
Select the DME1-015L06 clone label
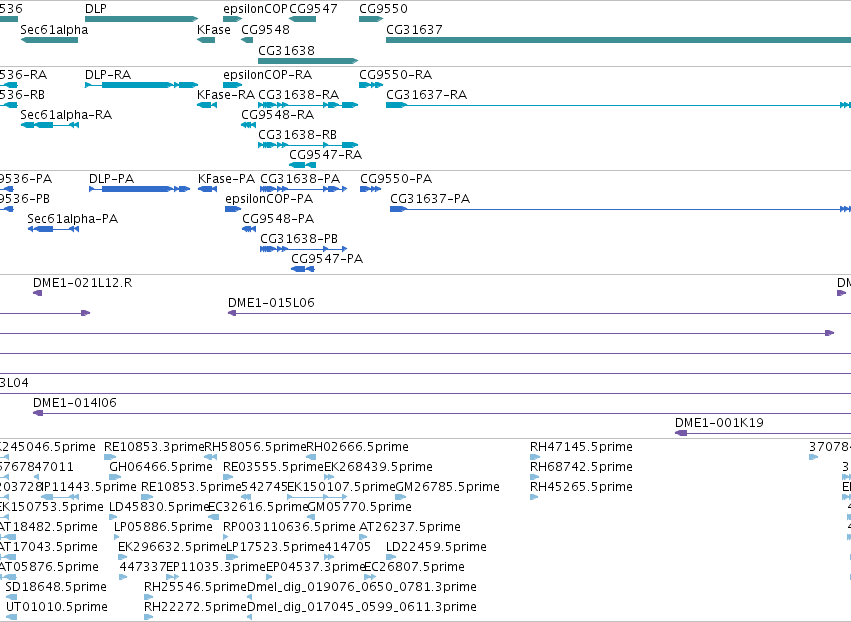[271, 303]
